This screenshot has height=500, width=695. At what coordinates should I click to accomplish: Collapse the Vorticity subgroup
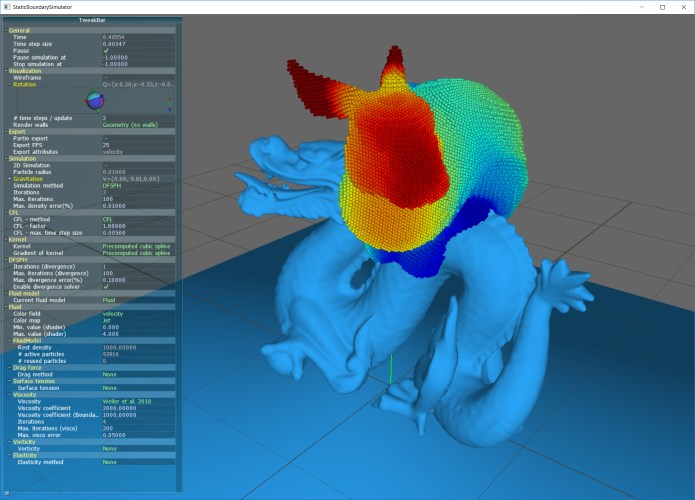pos(10,442)
